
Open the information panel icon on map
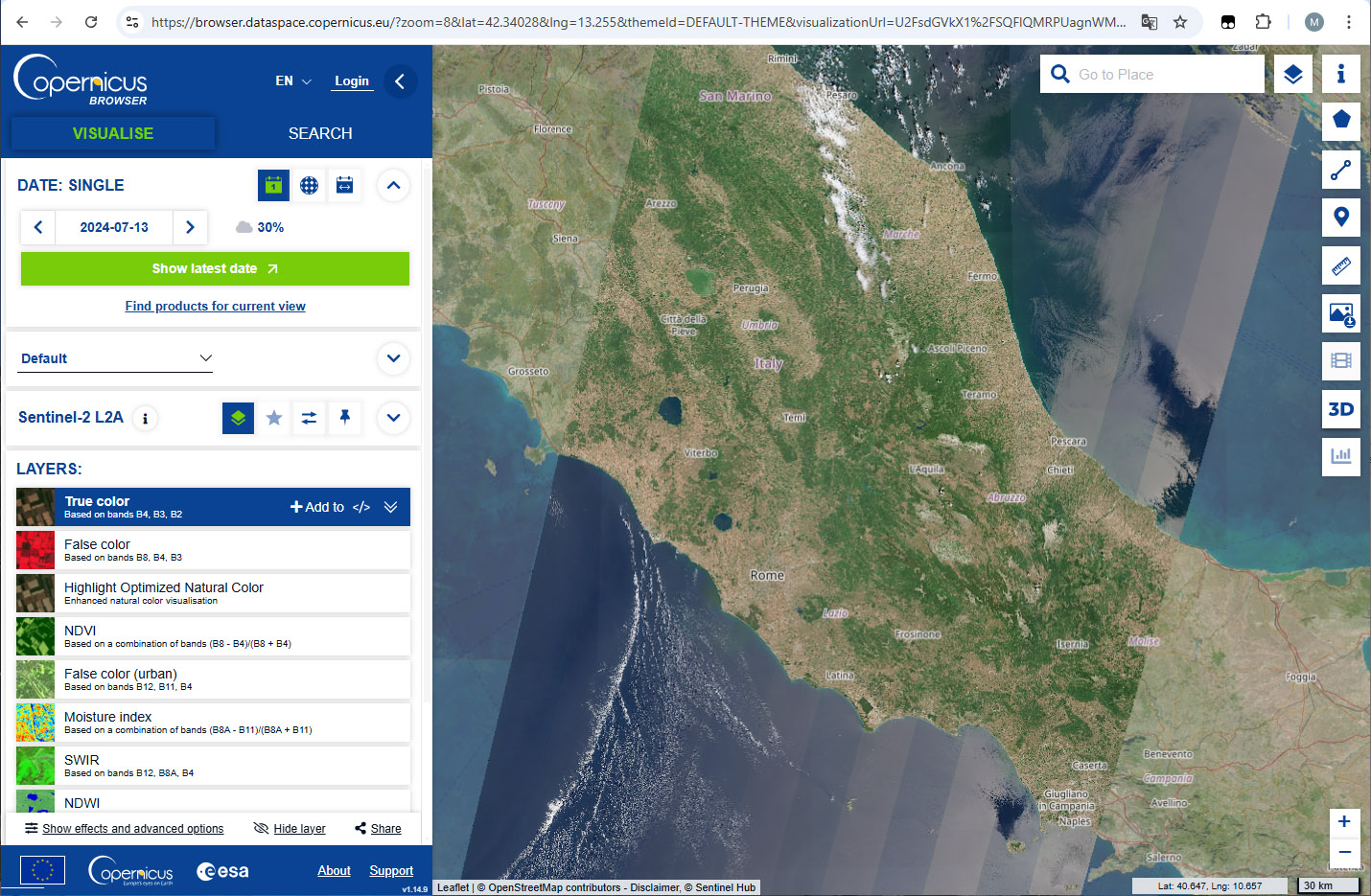click(x=1341, y=74)
